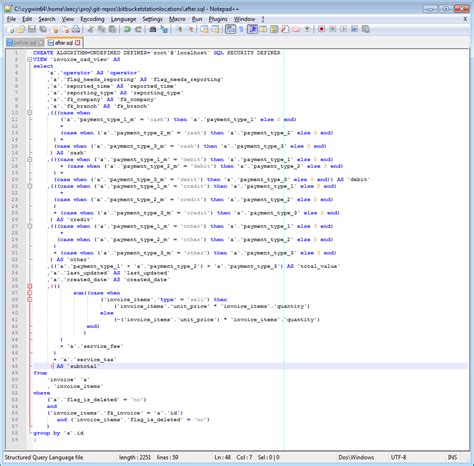Click the Close document toolbar icon

pos(54,29)
